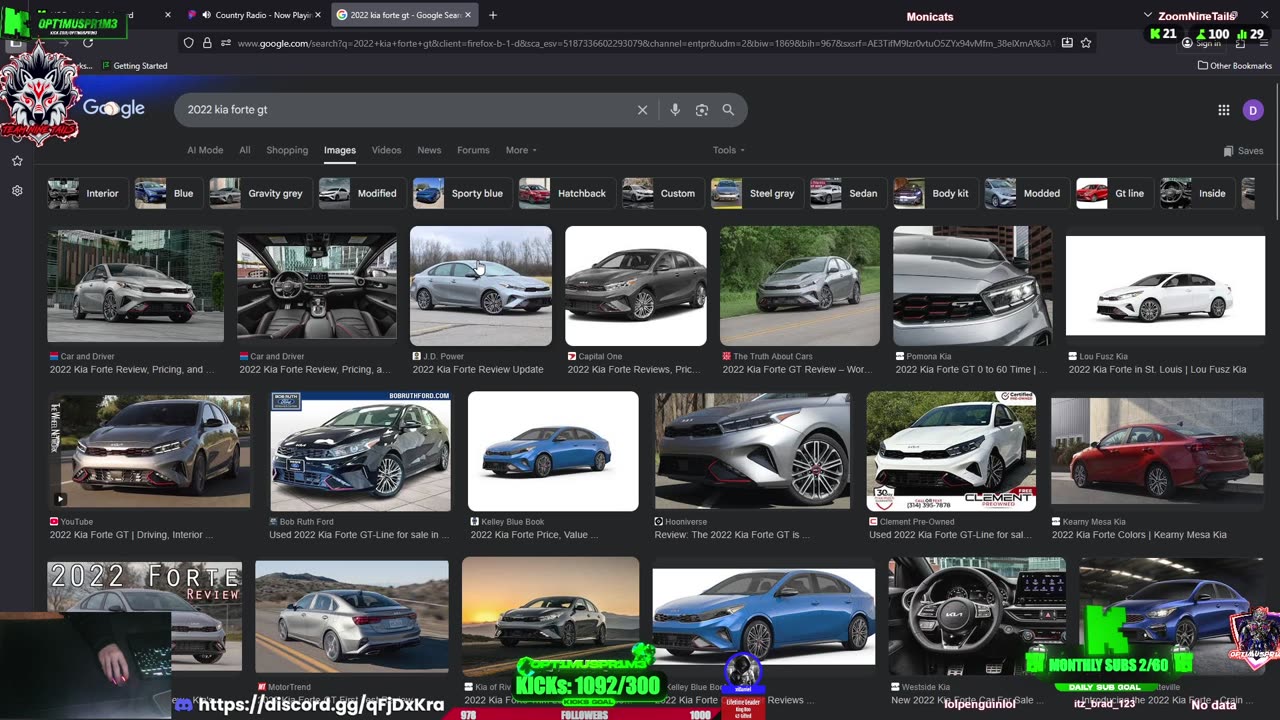Click the site security padlock icon
This screenshot has height=720, width=1280.
207,43
